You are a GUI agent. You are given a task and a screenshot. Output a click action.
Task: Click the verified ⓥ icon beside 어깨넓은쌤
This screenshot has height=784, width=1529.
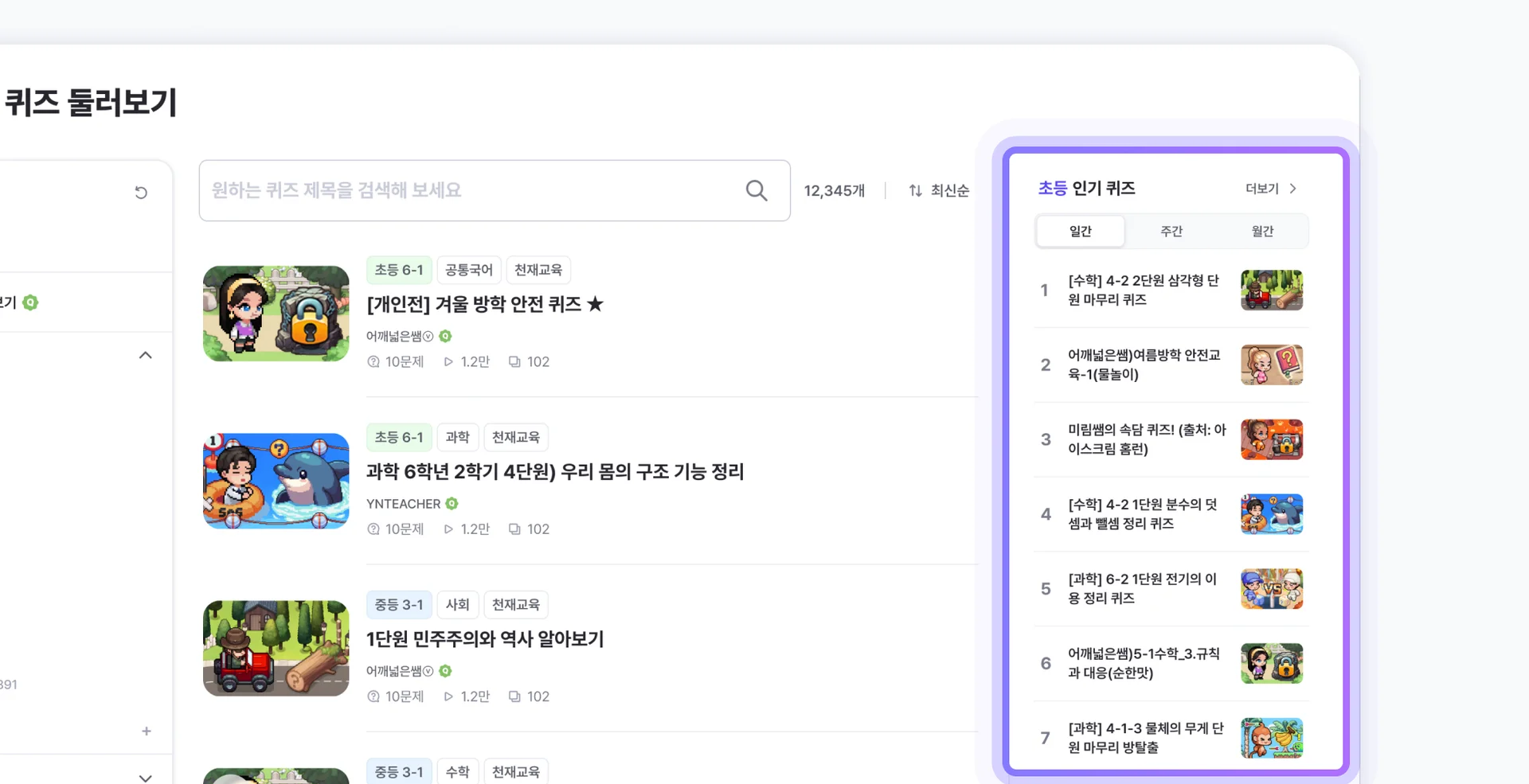click(428, 336)
